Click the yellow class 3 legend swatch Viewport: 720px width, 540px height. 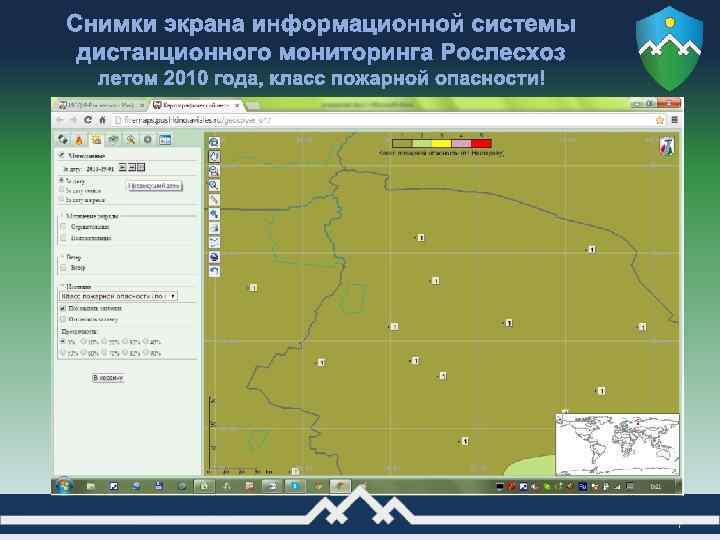(x=442, y=143)
